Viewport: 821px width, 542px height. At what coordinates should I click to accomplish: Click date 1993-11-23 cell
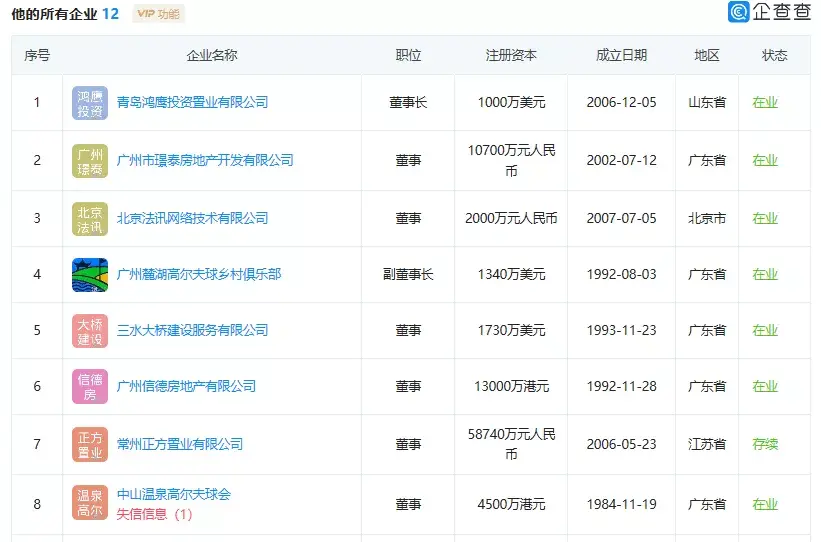click(x=622, y=330)
